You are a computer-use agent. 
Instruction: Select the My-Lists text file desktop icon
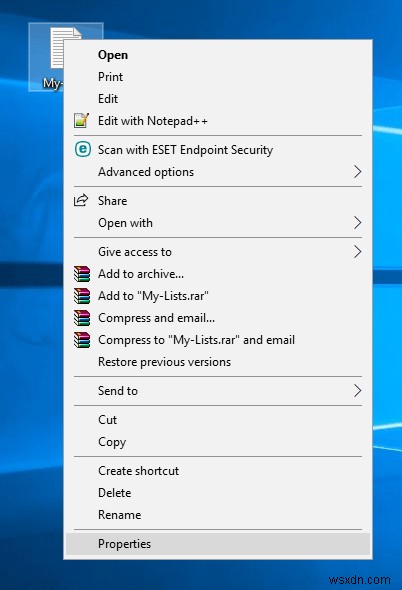click(47, 57)
